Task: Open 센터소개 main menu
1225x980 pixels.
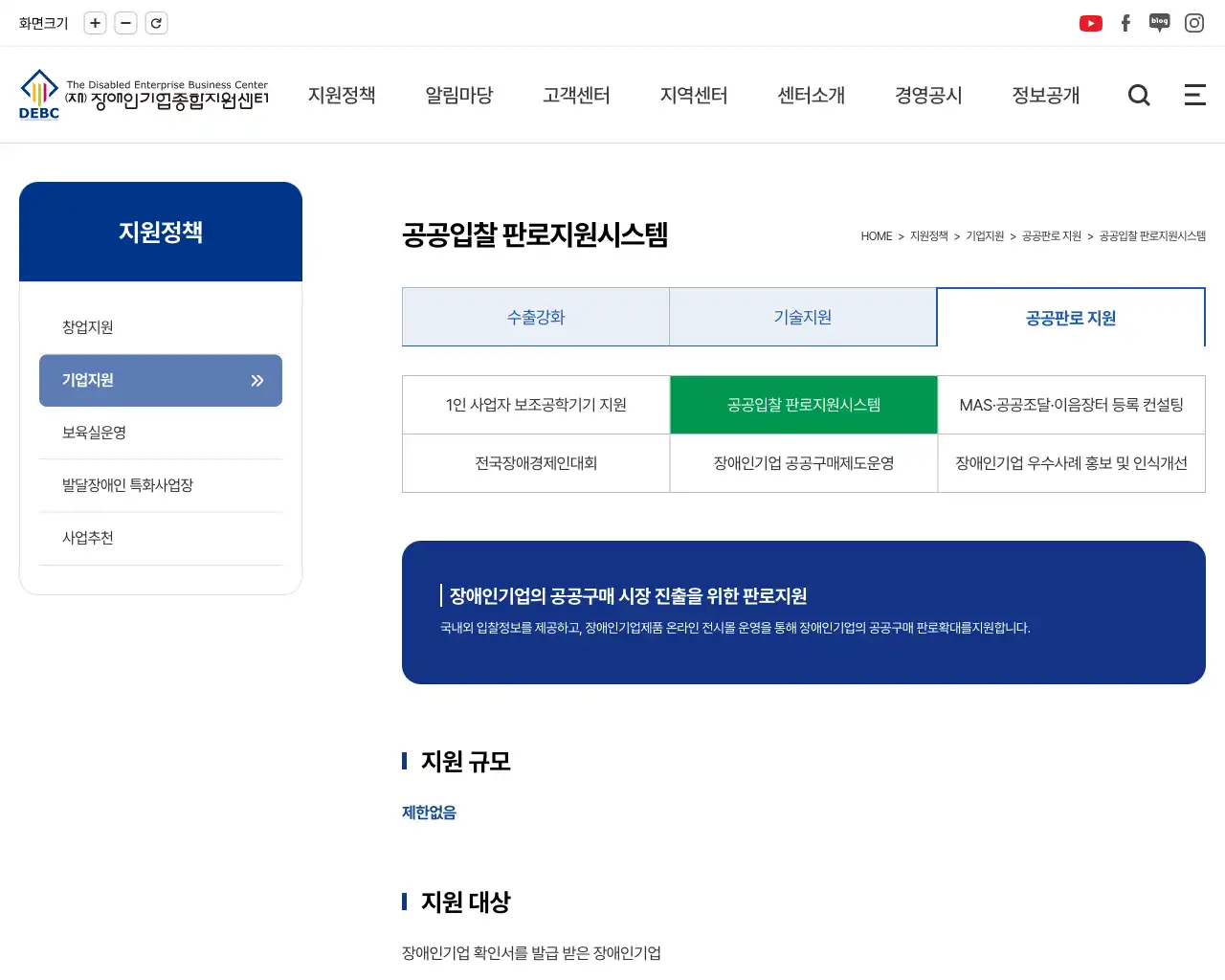Action: tap(812, 95)
